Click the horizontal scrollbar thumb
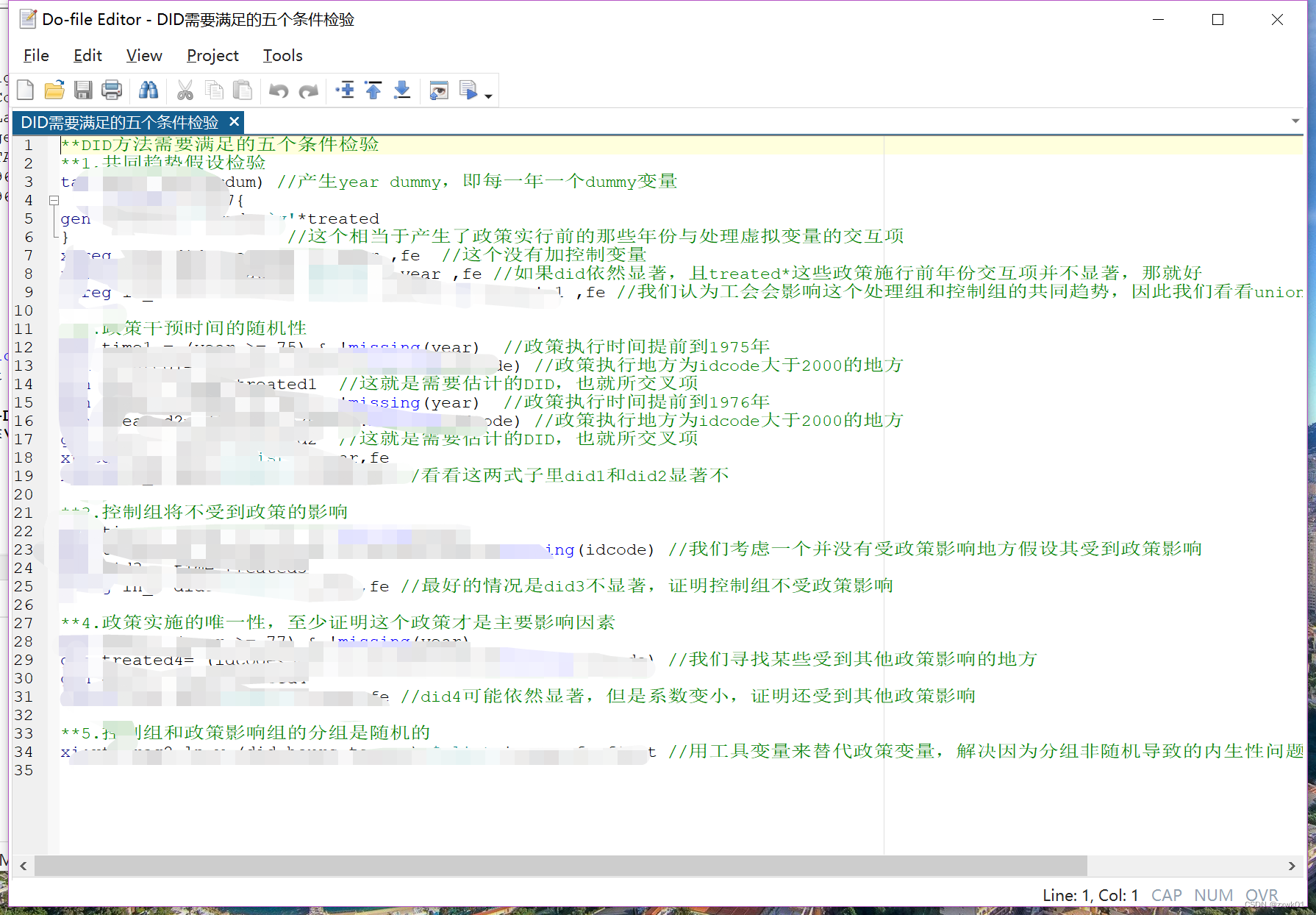Screen dimensions: 1316x915 coord(561,866)
